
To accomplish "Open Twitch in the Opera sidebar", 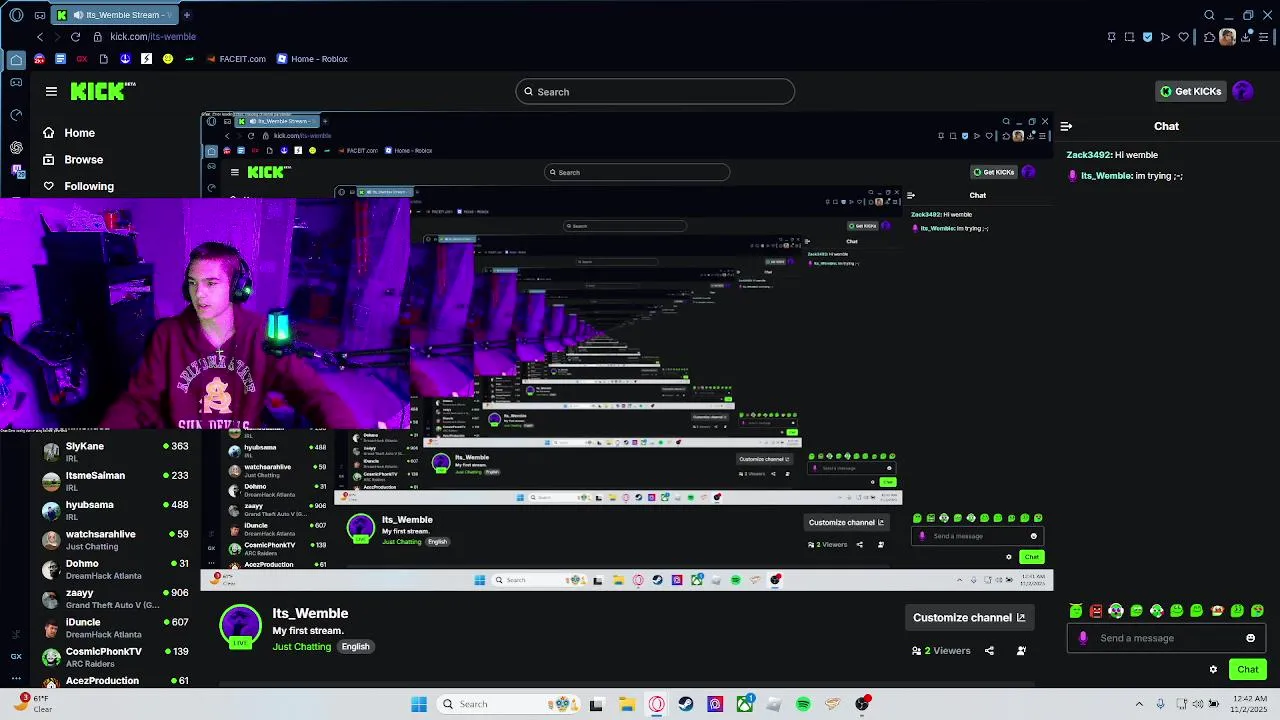I will click(x=16, y=172).
